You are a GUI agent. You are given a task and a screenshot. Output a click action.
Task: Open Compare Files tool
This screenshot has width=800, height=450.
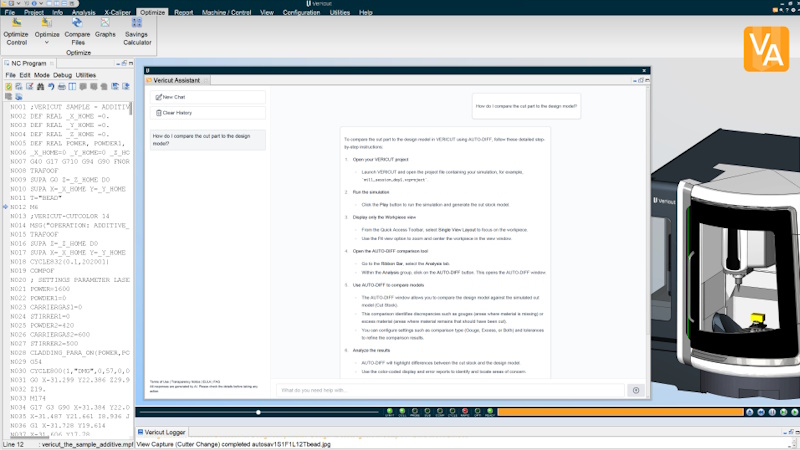pos(78,32)
